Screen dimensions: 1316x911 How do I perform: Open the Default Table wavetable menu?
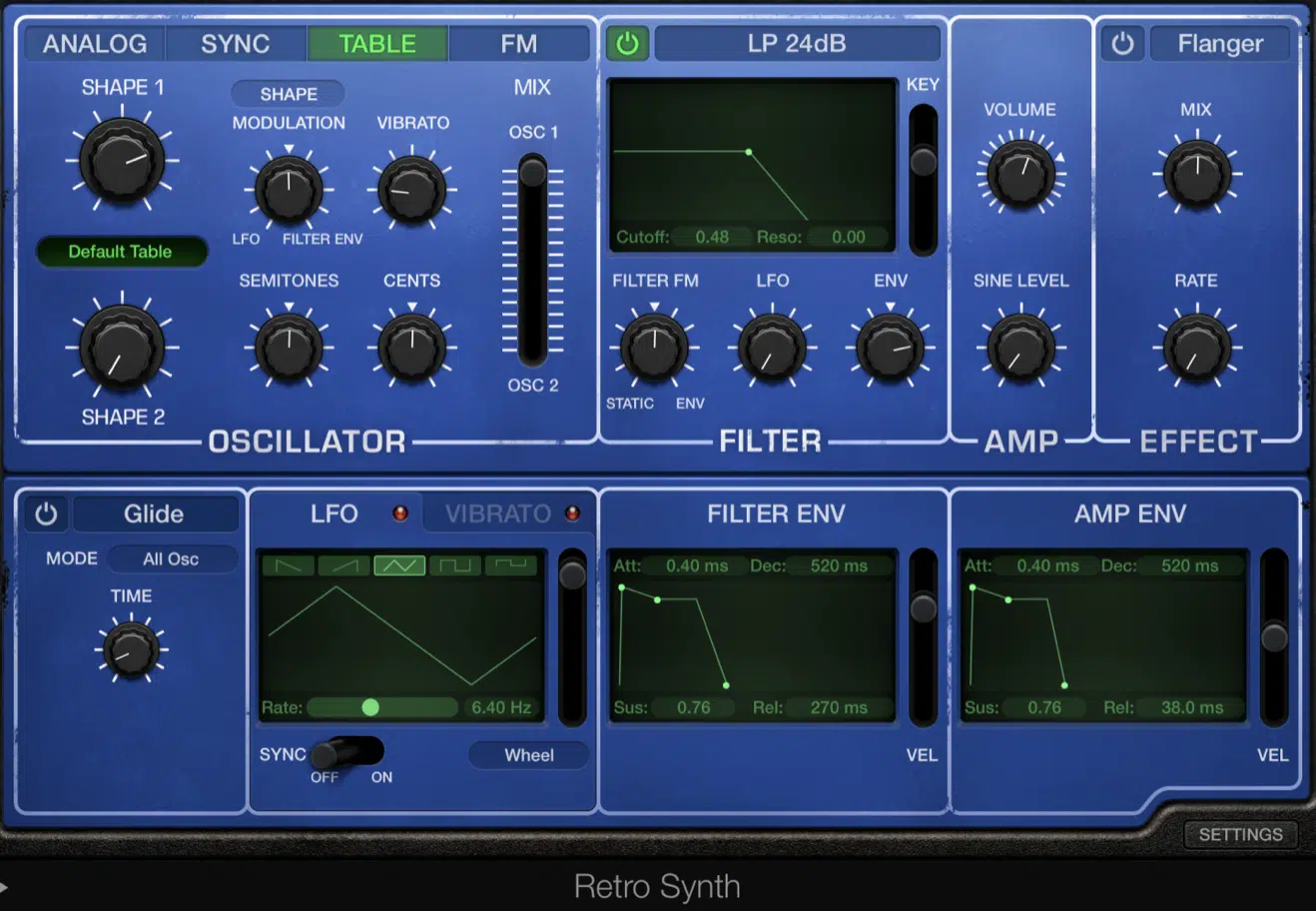tap(121, 252)
